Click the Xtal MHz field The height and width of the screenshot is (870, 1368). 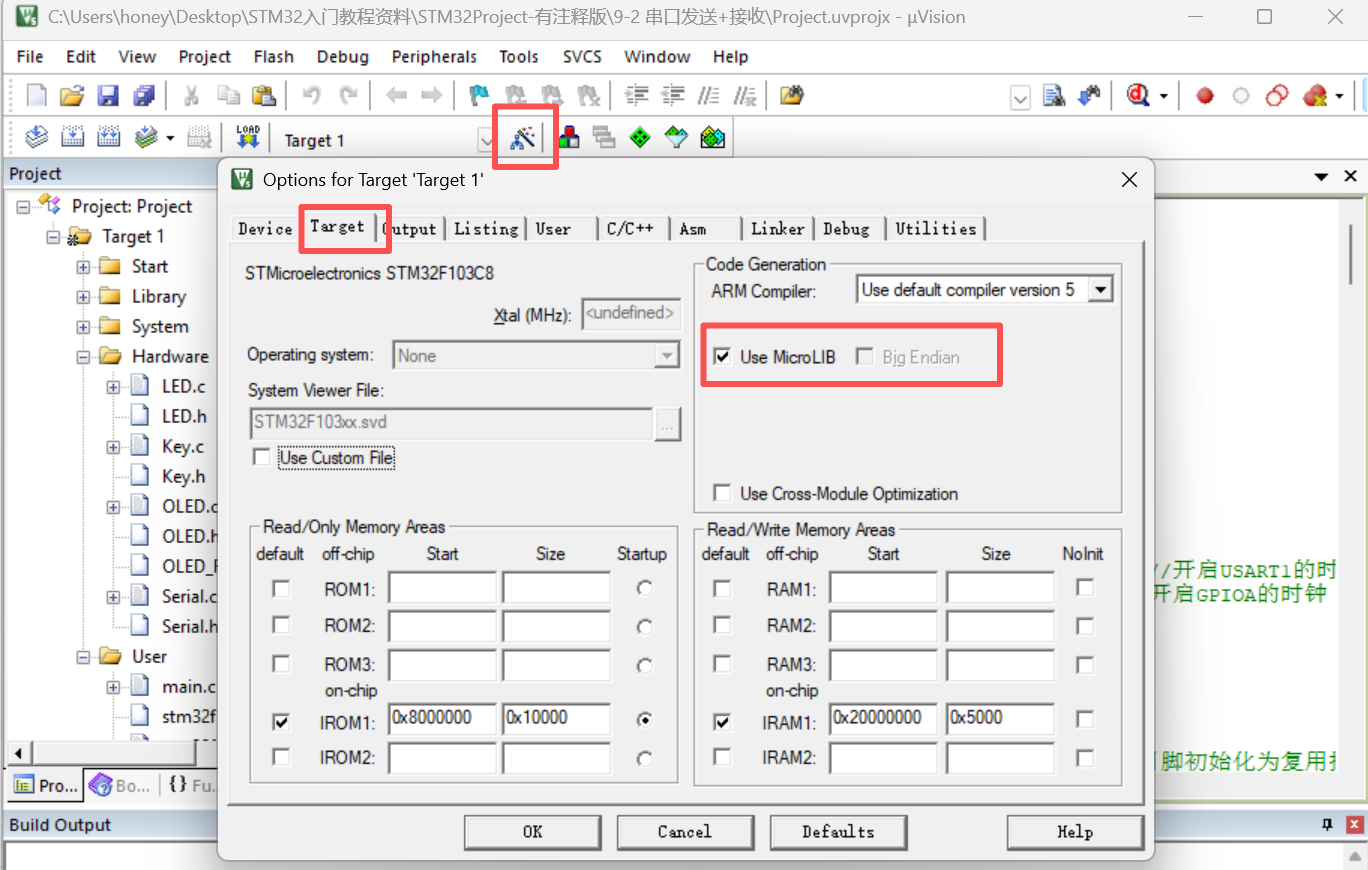click(631, 314)
